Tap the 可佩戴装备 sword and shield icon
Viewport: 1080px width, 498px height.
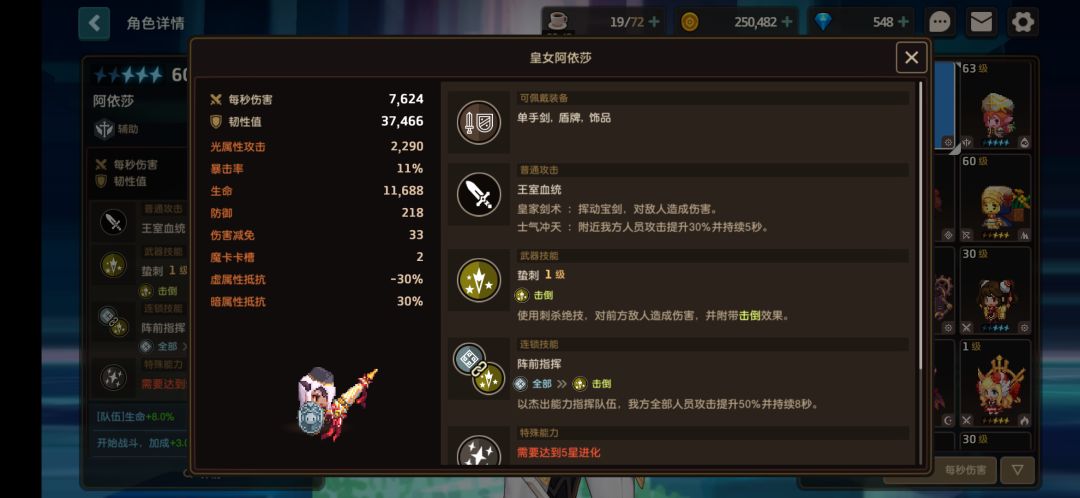point(479,122)
